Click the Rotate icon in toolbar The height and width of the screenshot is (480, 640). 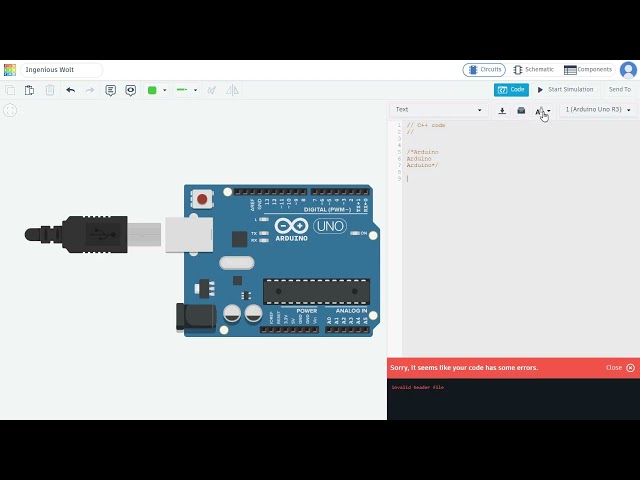pyautogui.click(x=211, y=90)
